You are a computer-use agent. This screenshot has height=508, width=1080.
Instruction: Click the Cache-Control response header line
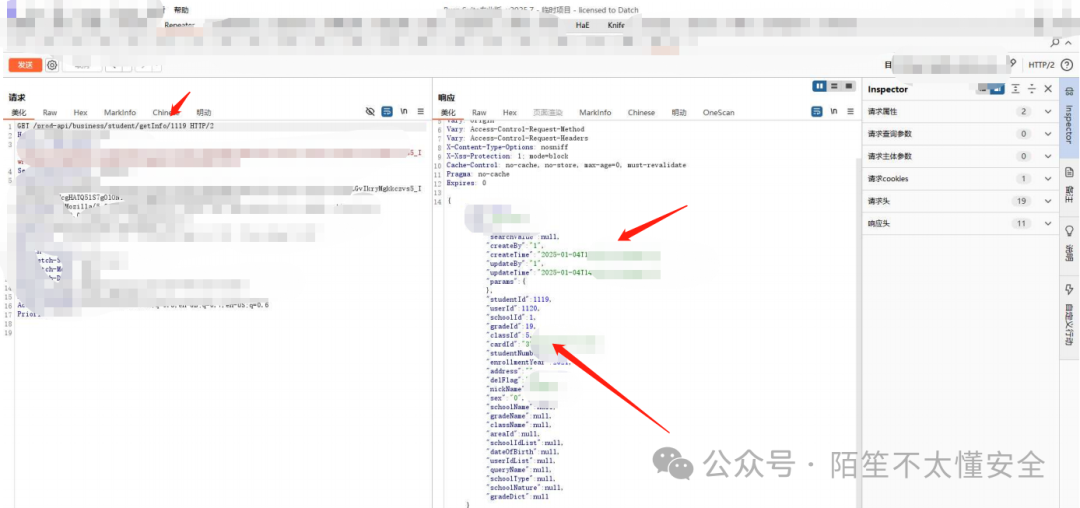[x=566, y=165]
